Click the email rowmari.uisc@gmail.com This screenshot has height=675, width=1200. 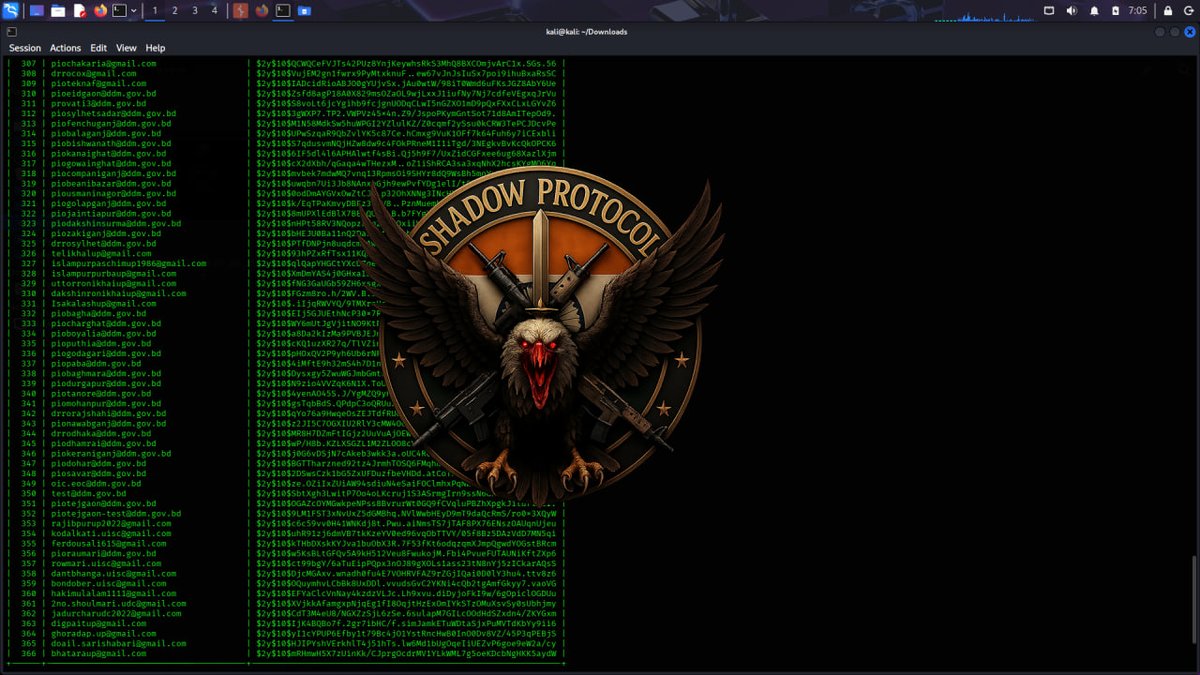point(108,563)
